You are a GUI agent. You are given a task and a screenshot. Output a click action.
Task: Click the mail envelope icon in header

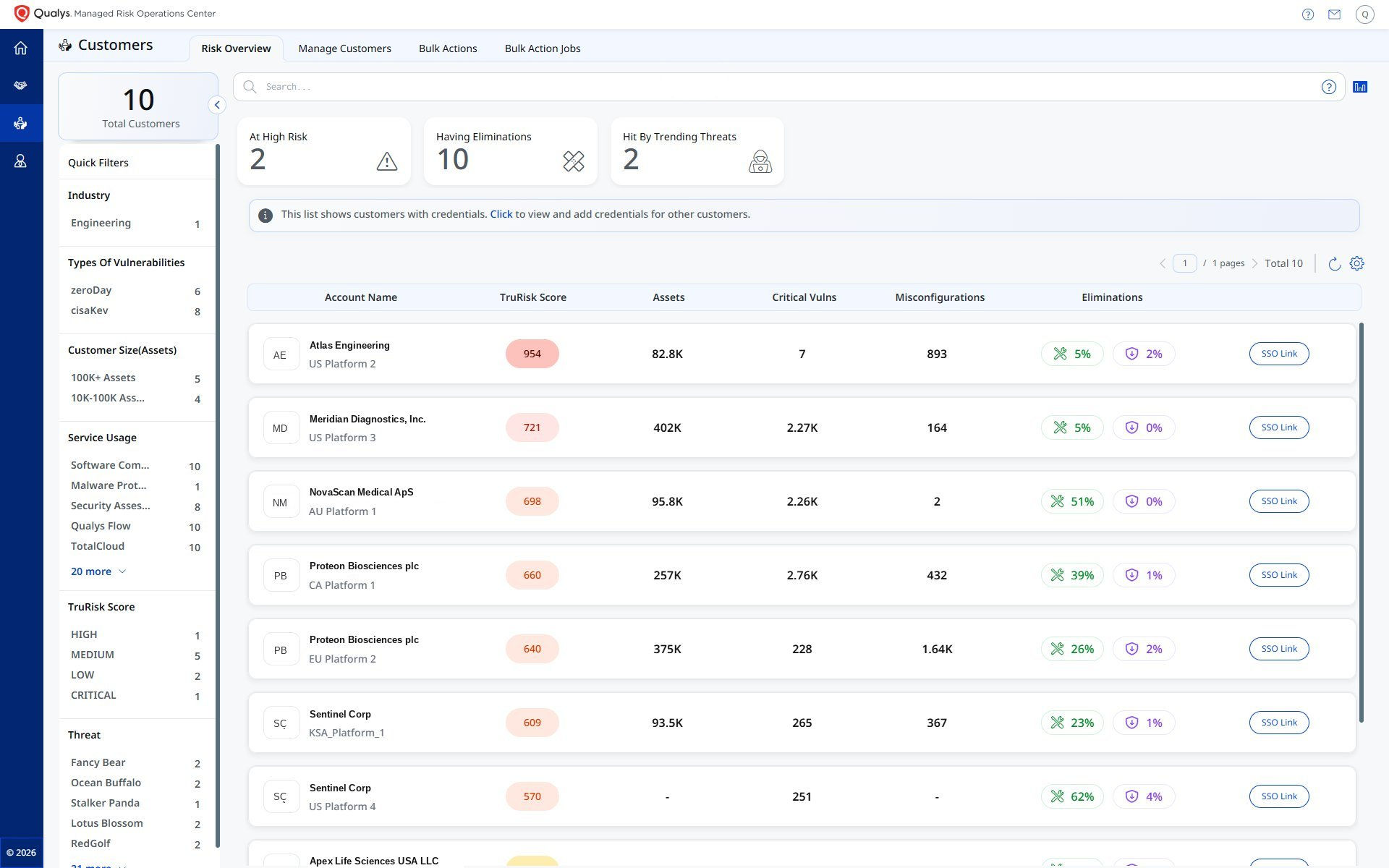[1334, 14]
